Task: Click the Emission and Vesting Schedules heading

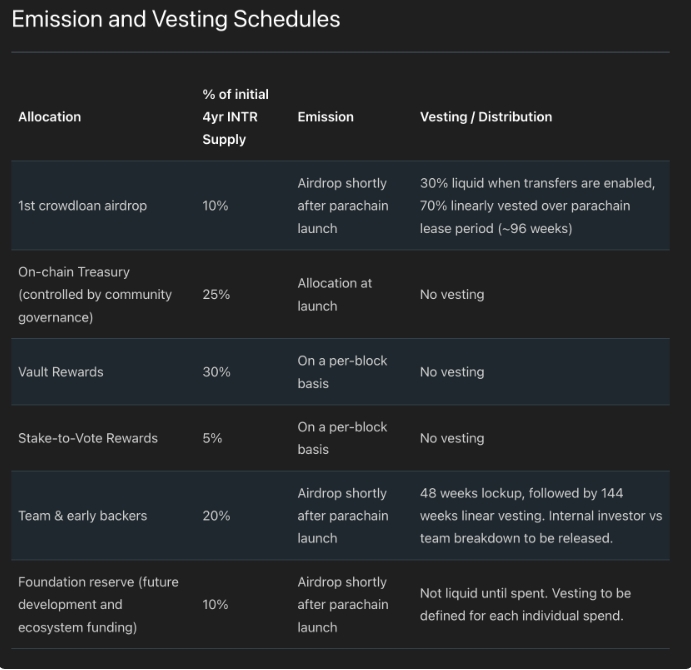Action: coord(175,19)
